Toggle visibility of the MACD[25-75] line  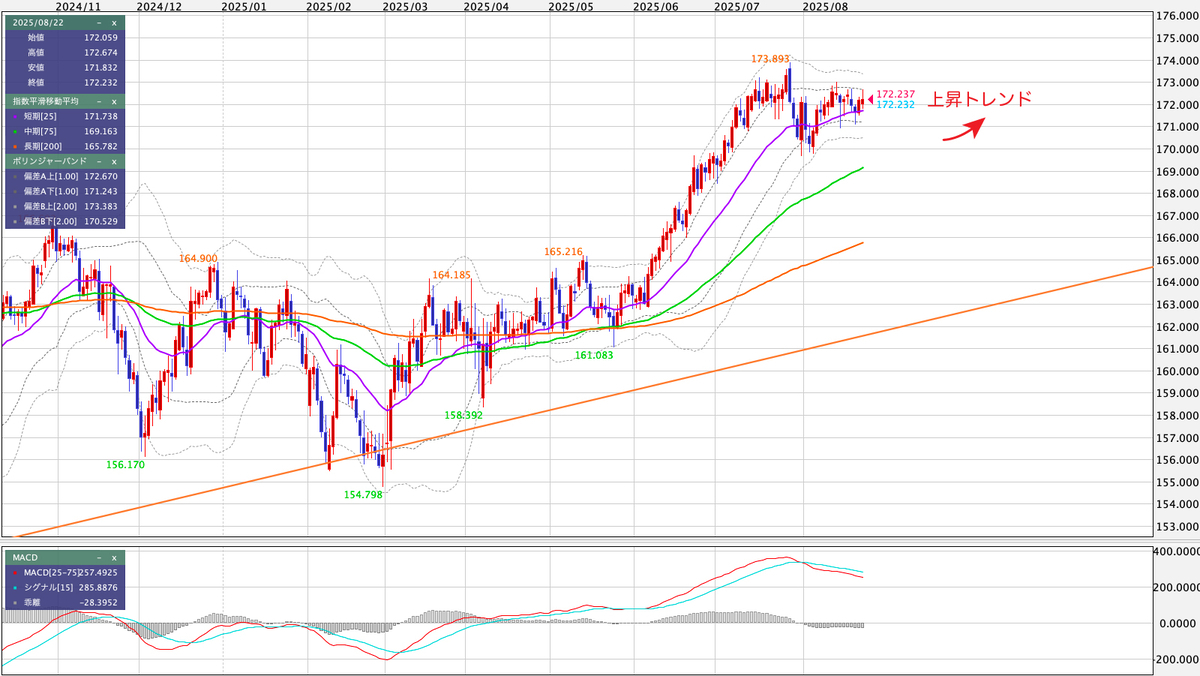click(x=15, y=573)
